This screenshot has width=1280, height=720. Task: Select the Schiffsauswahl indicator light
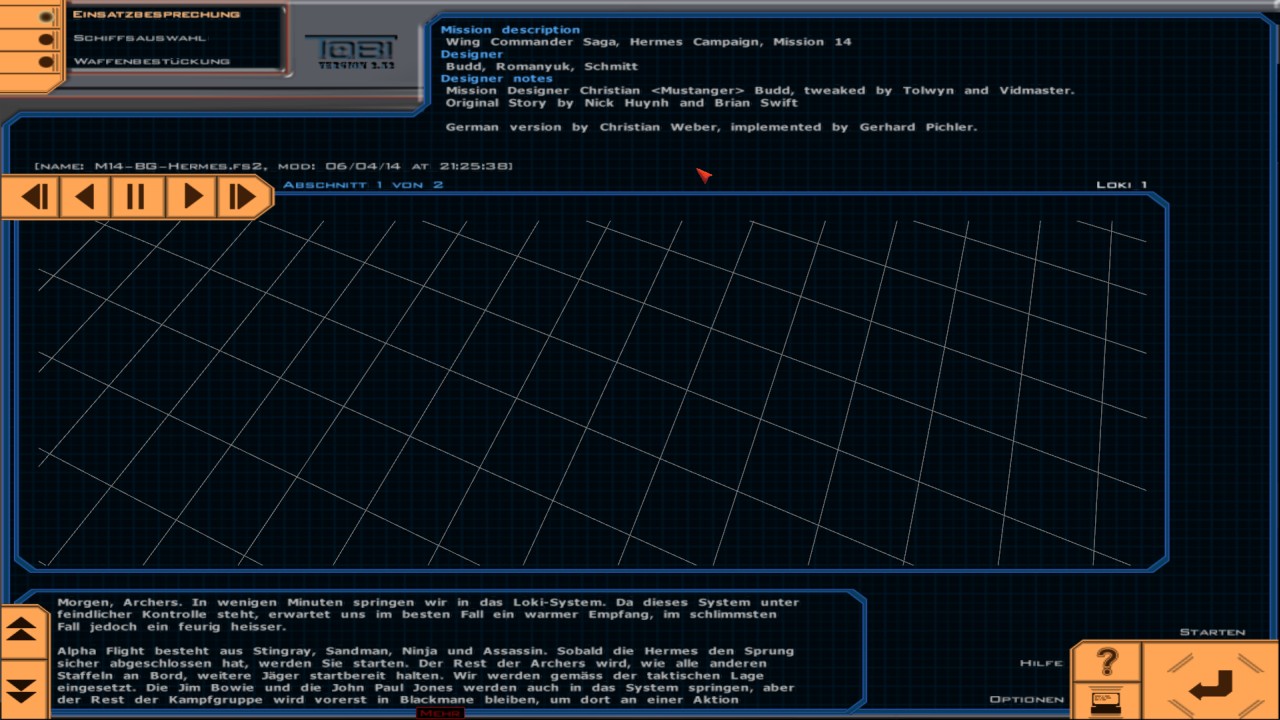click(x=45, y=39)
